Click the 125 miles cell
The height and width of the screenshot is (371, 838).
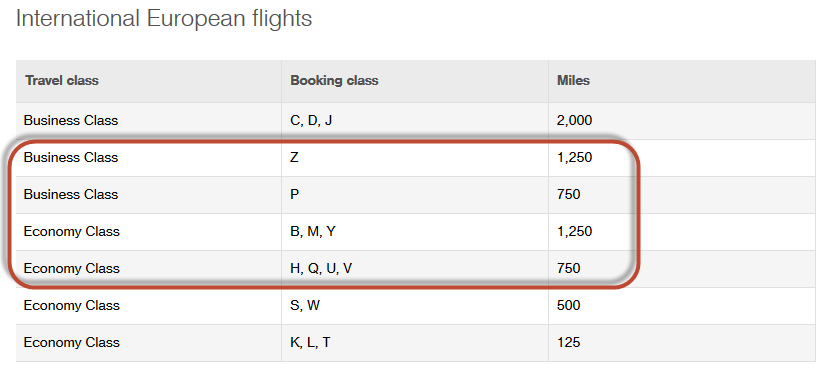[x=568, y=342]
